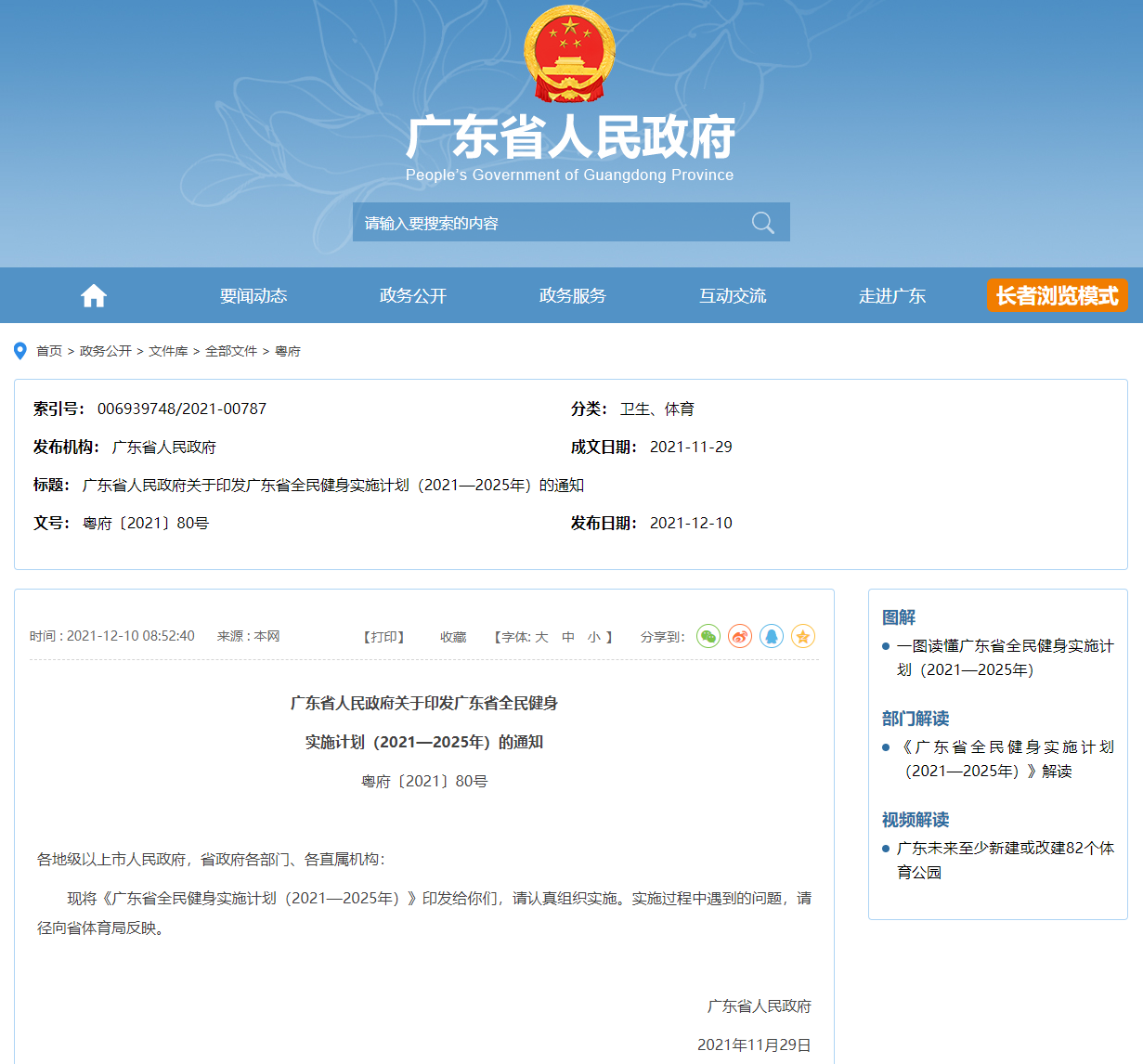The image size is (1143, 1064).
Task: Open 《广东省全民健身实施计划》解读 link
Action: click(x=1006, y=759)
